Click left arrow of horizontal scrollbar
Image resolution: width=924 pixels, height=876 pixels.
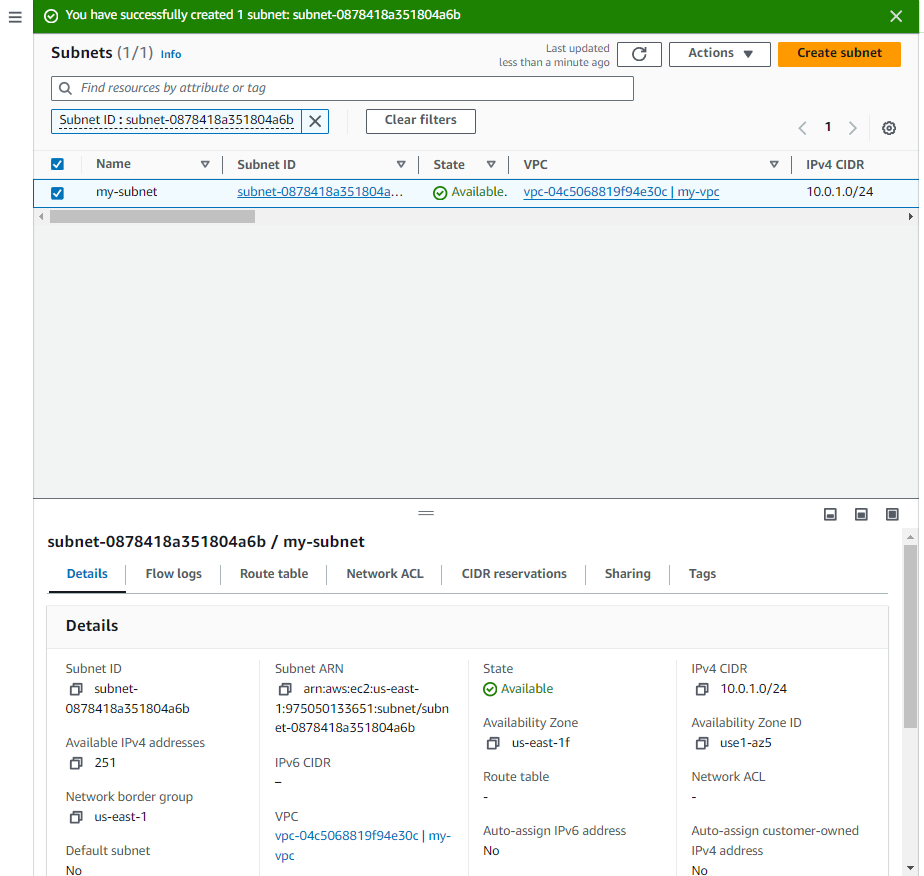point(41,217)
